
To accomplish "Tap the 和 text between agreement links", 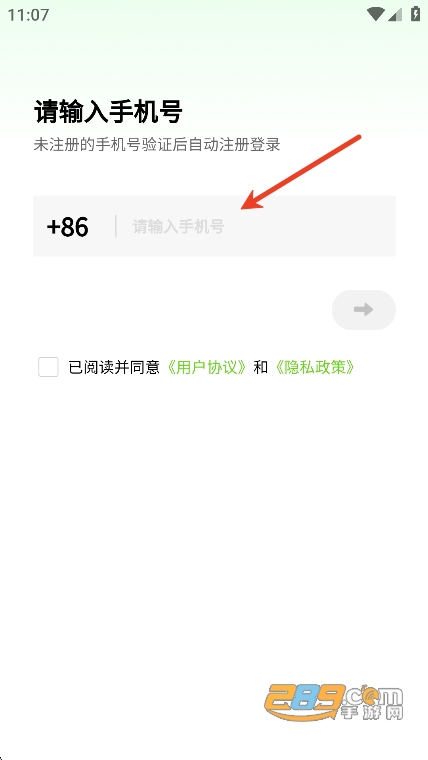I will [x=261, y=368].
